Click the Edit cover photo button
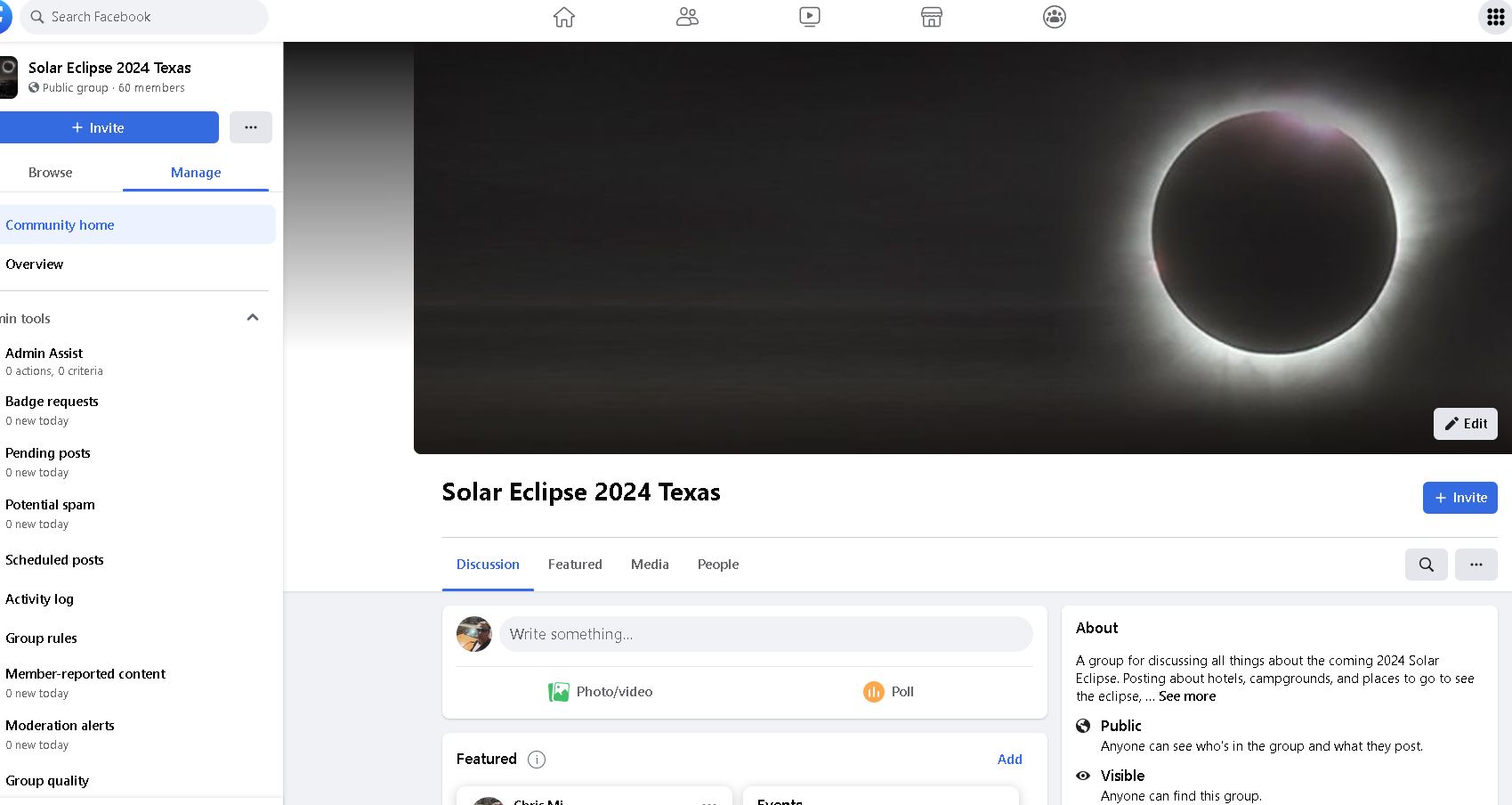The width and height of the screenshot is (1512, 805). point(1466,424)
